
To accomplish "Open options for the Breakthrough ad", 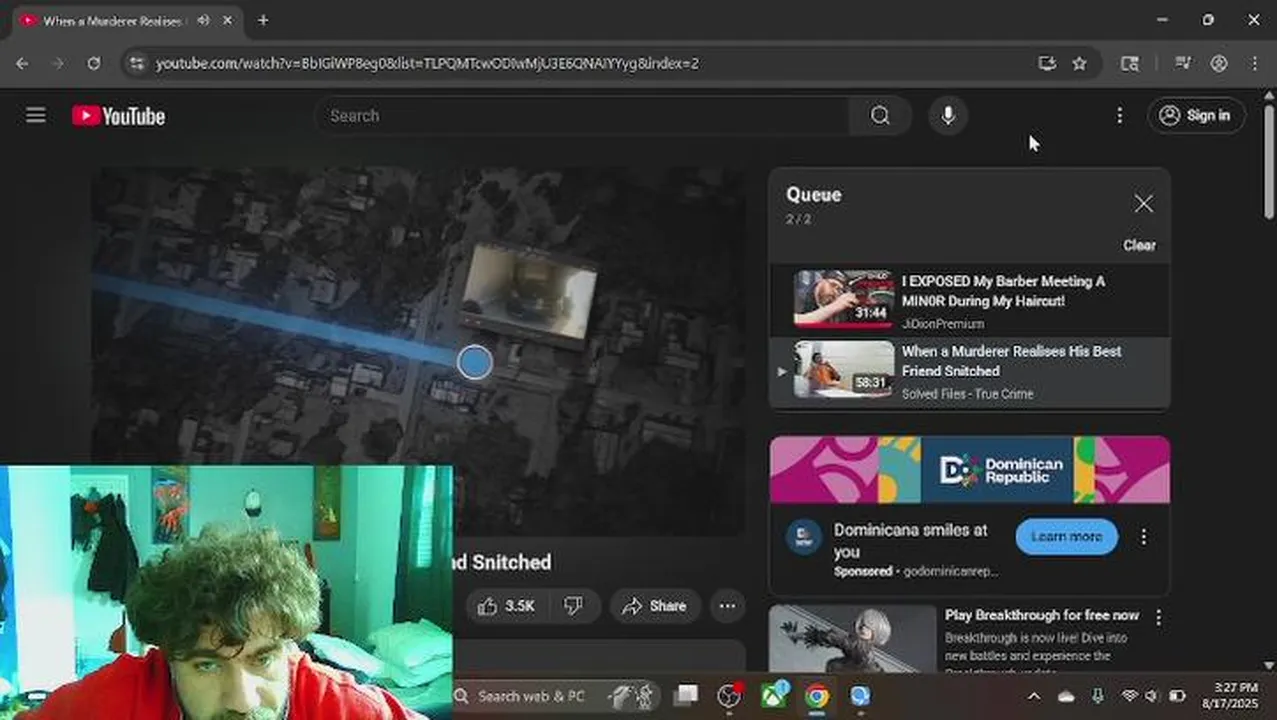I will pos(1158,617).
